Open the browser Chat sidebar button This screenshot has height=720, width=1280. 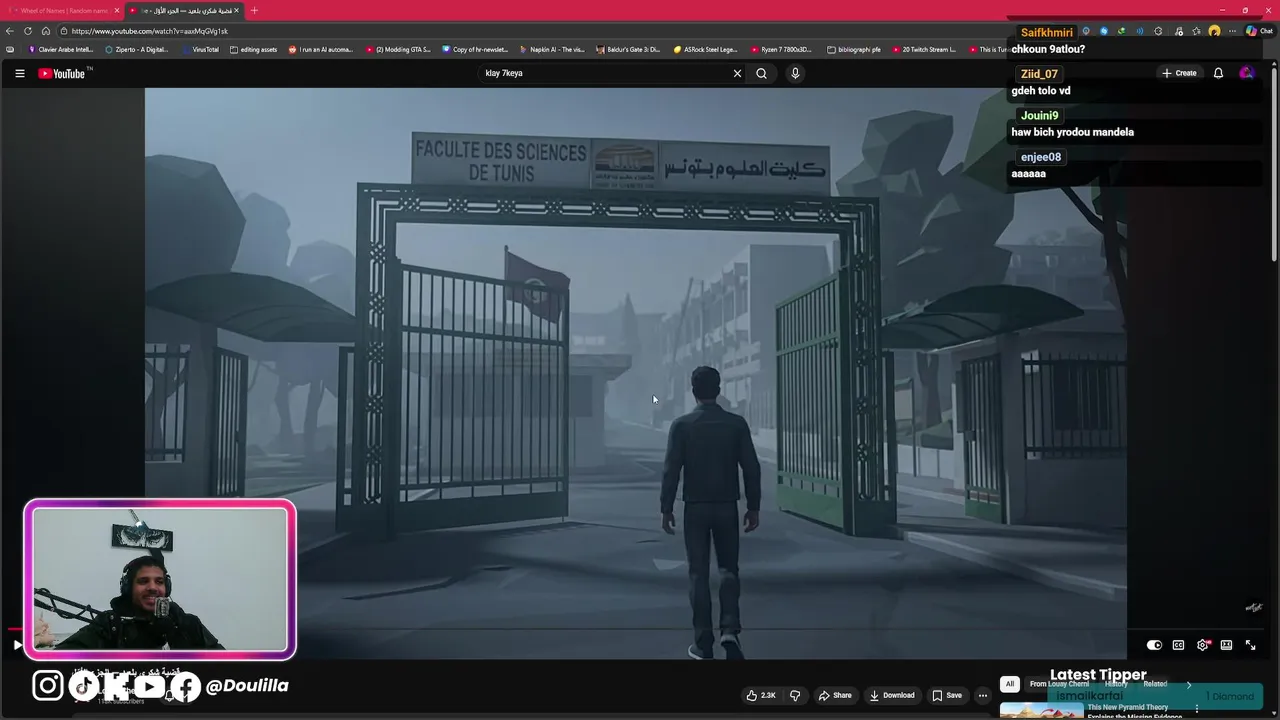tap(1258, 31)
